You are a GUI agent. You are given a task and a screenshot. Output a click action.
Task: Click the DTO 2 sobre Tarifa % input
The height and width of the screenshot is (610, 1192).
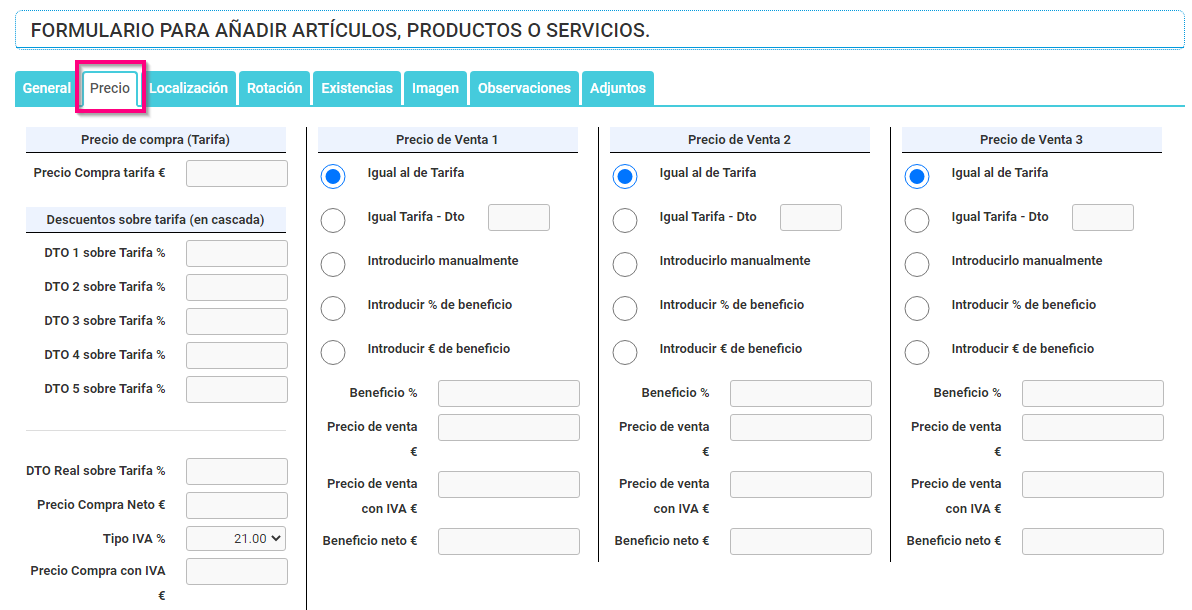click(236, 288)
